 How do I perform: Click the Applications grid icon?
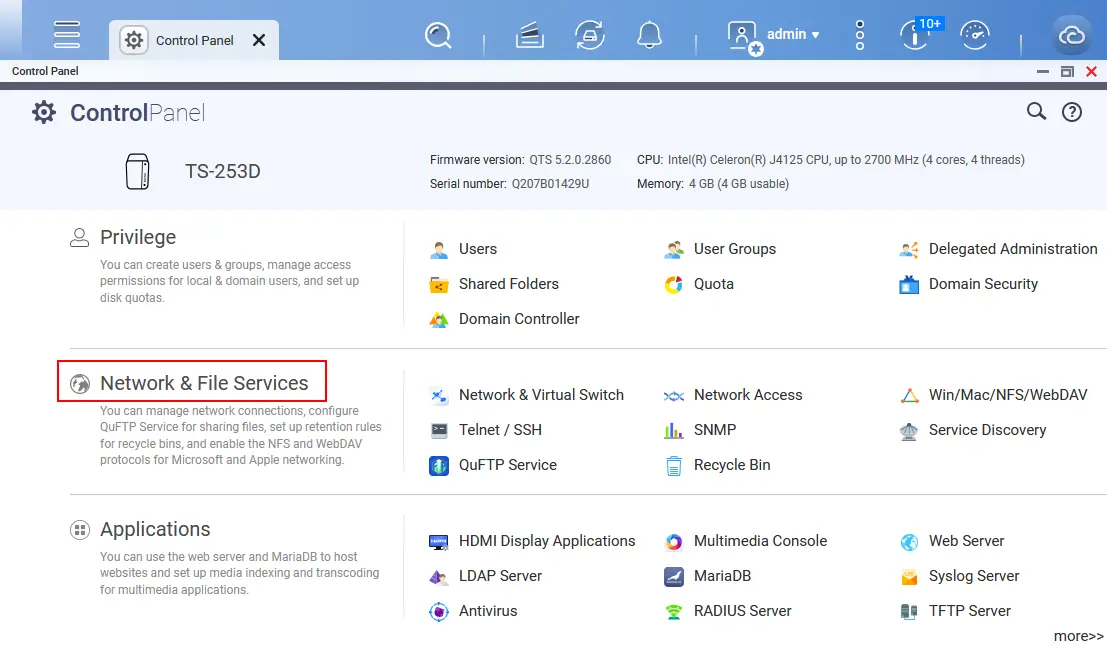click(80, 530)
